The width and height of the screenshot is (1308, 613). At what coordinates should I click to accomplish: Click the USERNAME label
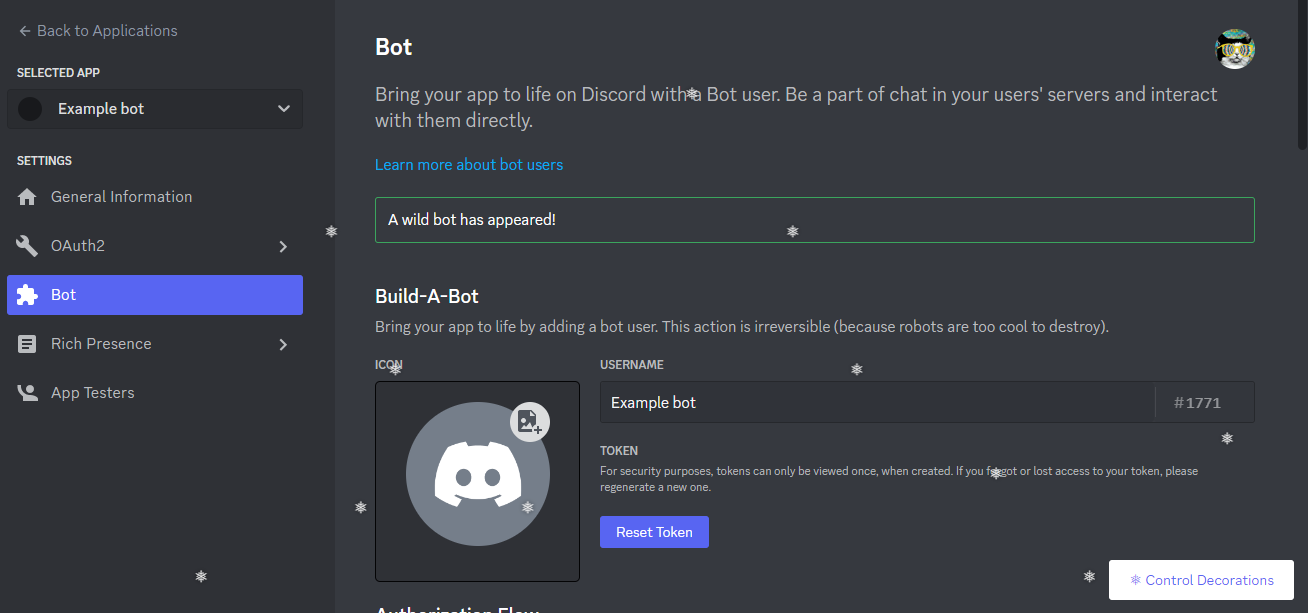[x=632, y=365]
